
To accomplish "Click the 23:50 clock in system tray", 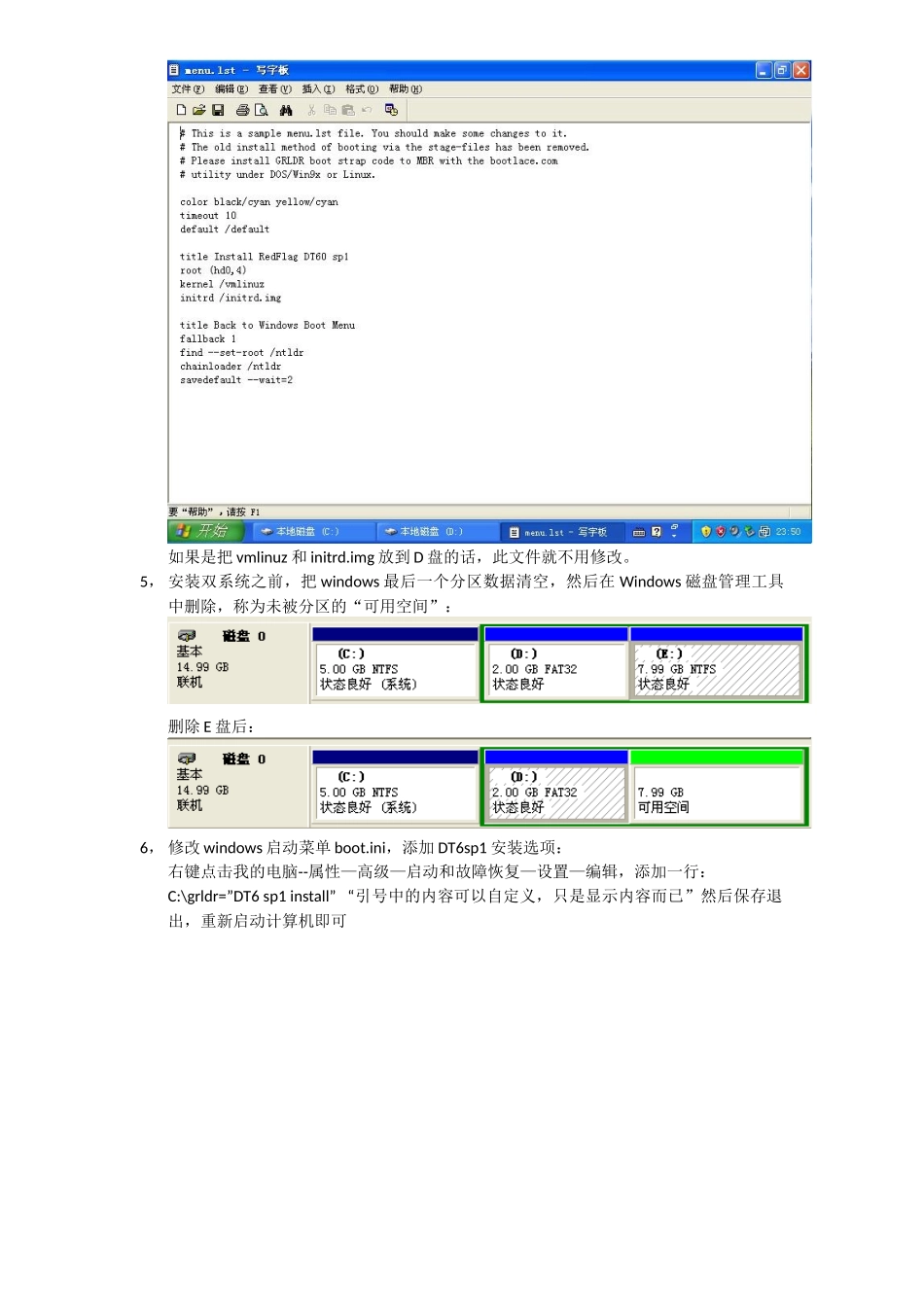I will pos(788,532).
